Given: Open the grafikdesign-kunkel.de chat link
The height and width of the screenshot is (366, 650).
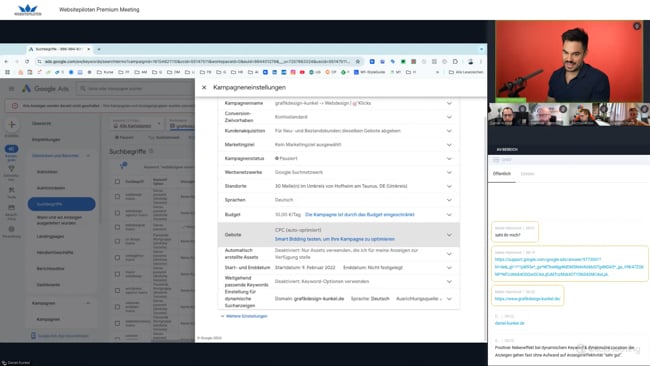Looking at the screenshot, I should pyautogui.click(x=527, y=298).
